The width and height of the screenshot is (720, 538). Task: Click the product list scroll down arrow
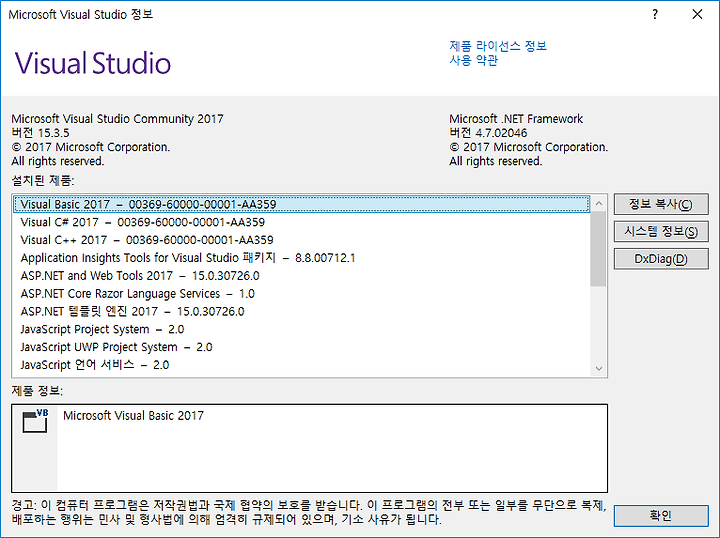598,369
